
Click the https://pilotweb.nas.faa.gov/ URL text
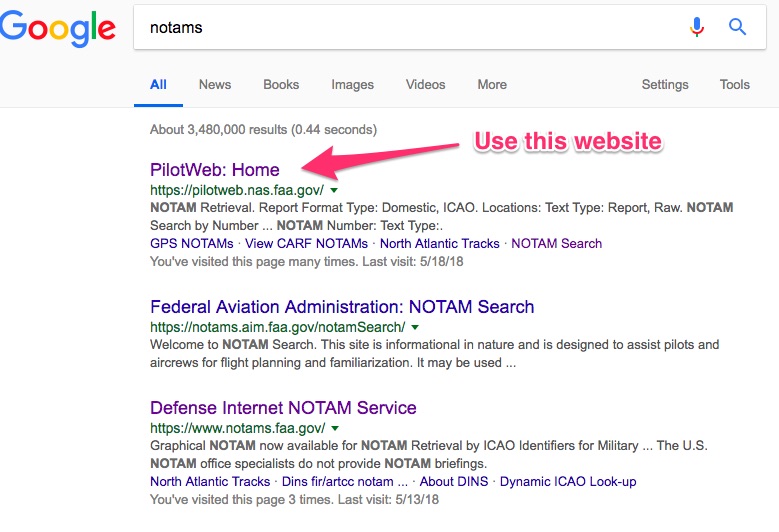(x=237, y=190)
